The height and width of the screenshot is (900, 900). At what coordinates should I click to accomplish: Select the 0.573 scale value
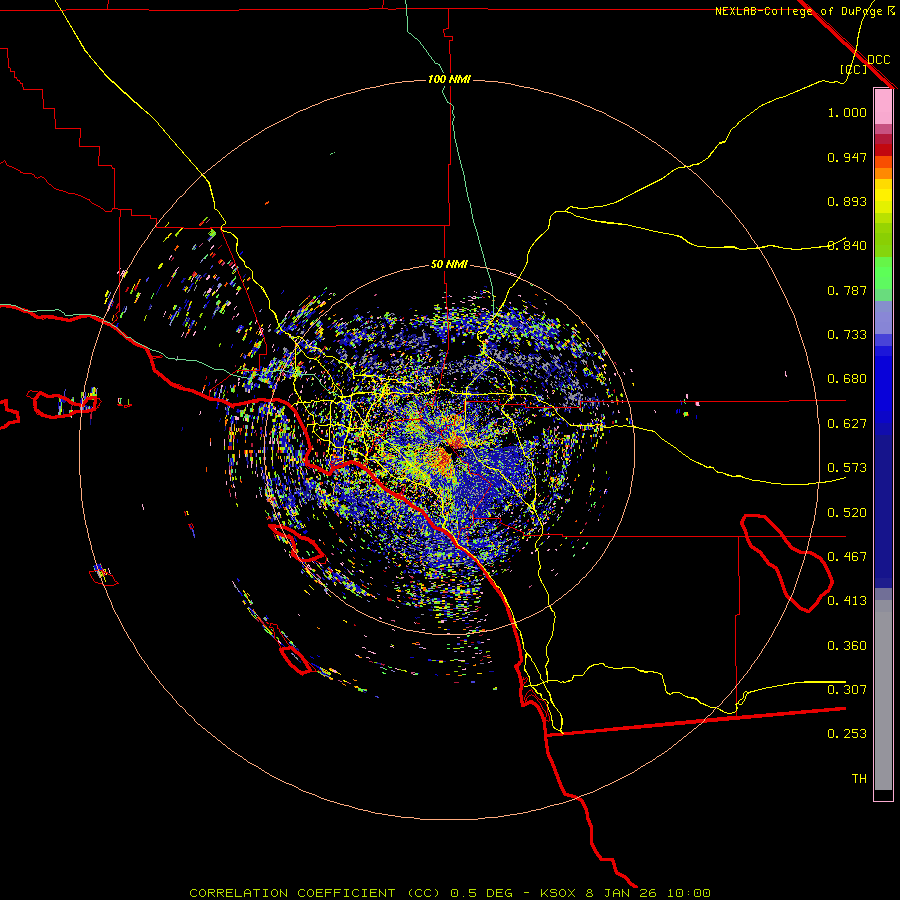click(x=847, y=468)
